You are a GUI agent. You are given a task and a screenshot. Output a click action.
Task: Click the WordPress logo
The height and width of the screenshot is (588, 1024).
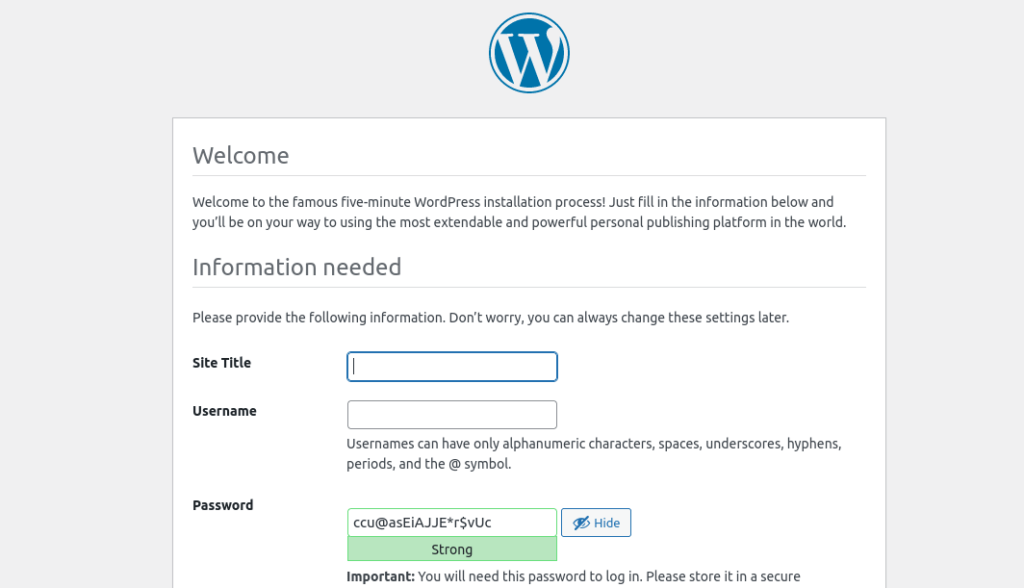(529, 53)
